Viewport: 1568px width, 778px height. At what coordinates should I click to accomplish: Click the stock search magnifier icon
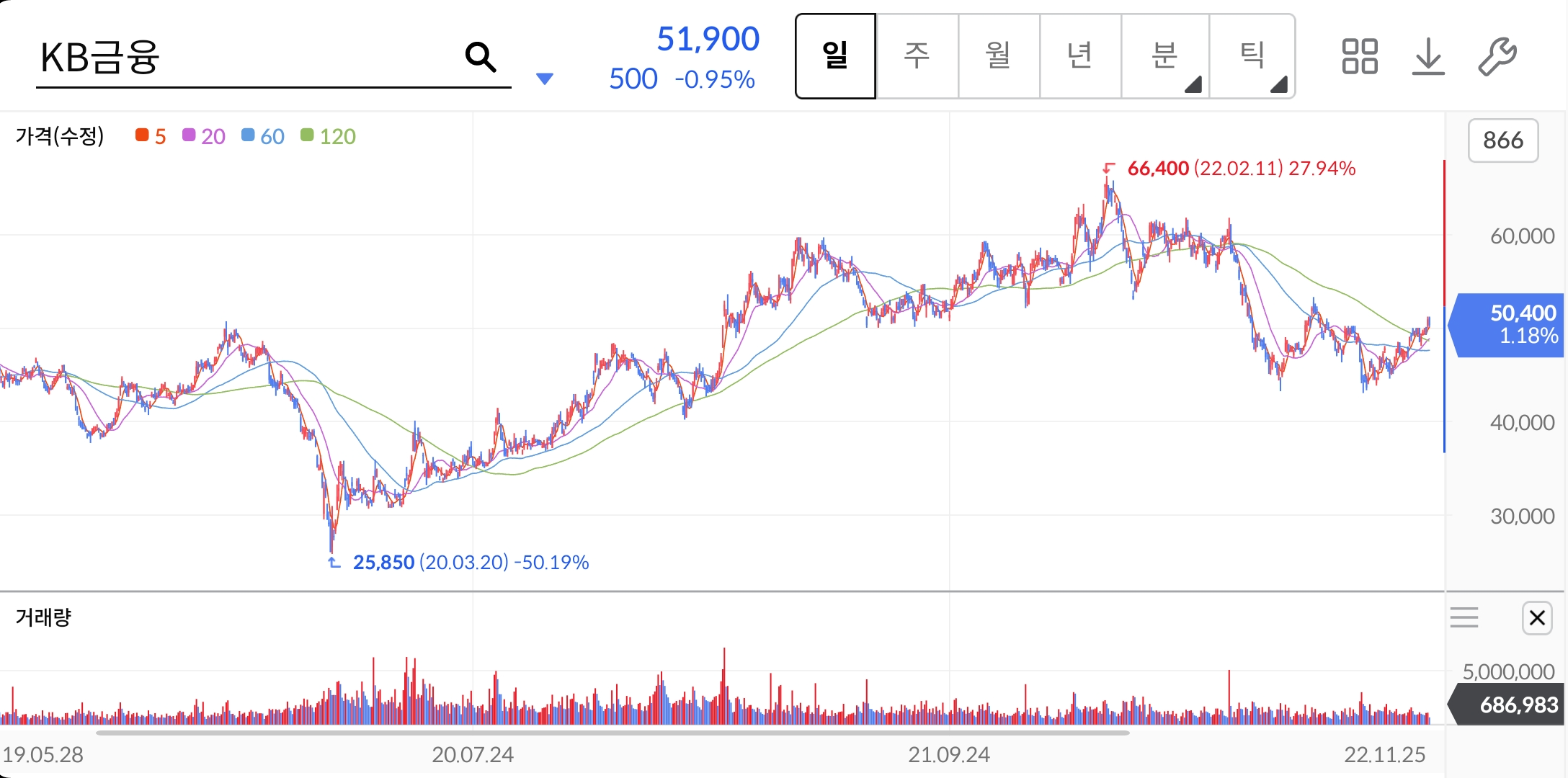481,57
